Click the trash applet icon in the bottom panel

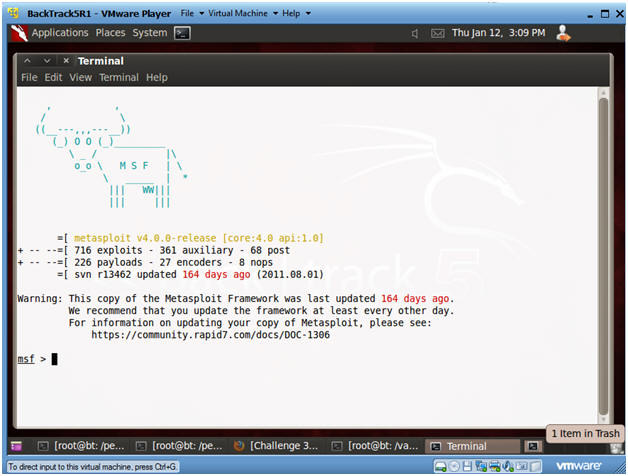click(616, 448)
